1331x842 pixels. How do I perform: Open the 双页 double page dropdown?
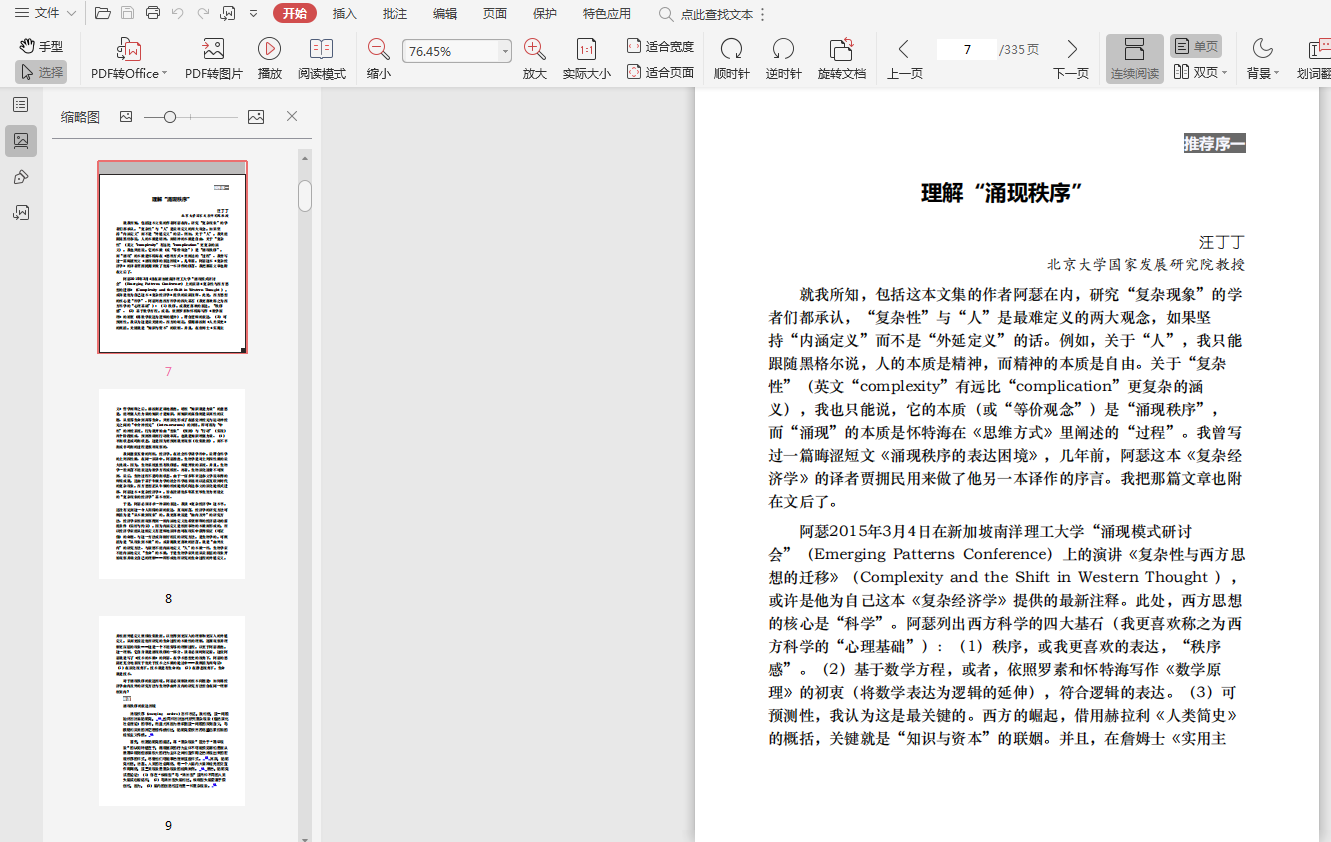tap(1224, 72)
